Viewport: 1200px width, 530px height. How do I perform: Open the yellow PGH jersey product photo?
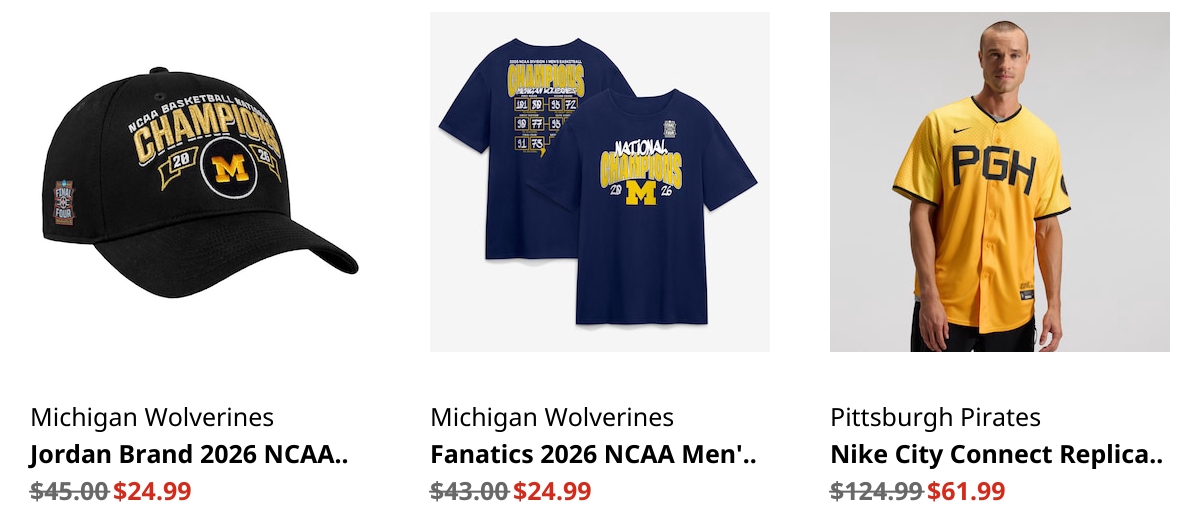pyautogui.click(x=1000, y=182)
